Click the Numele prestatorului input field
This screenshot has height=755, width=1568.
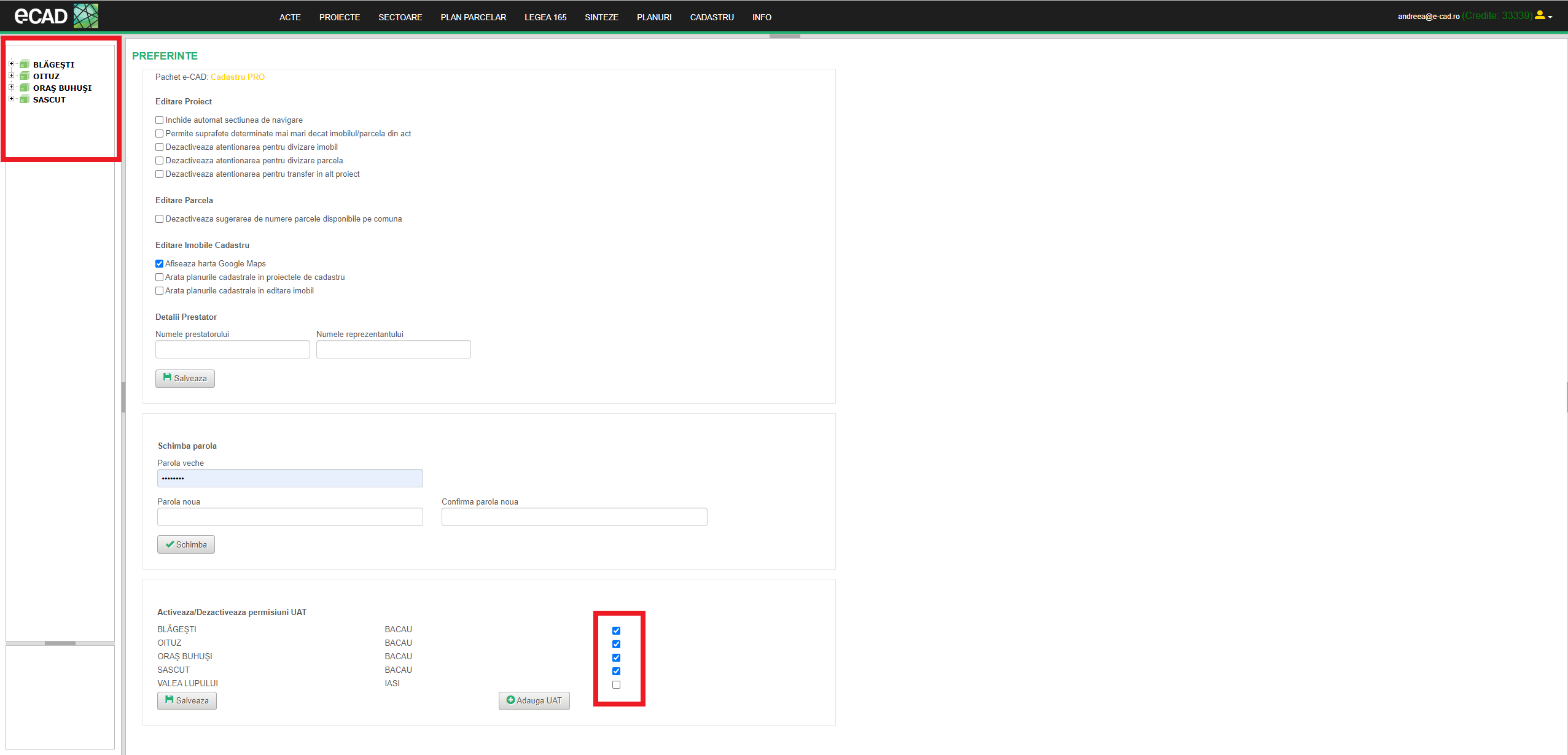(x=232, y=349)
